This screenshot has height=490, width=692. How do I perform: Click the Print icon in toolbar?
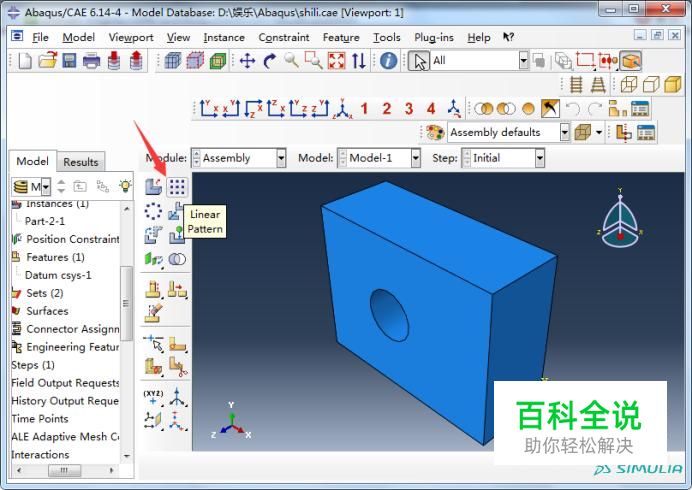tap(91, 61)
